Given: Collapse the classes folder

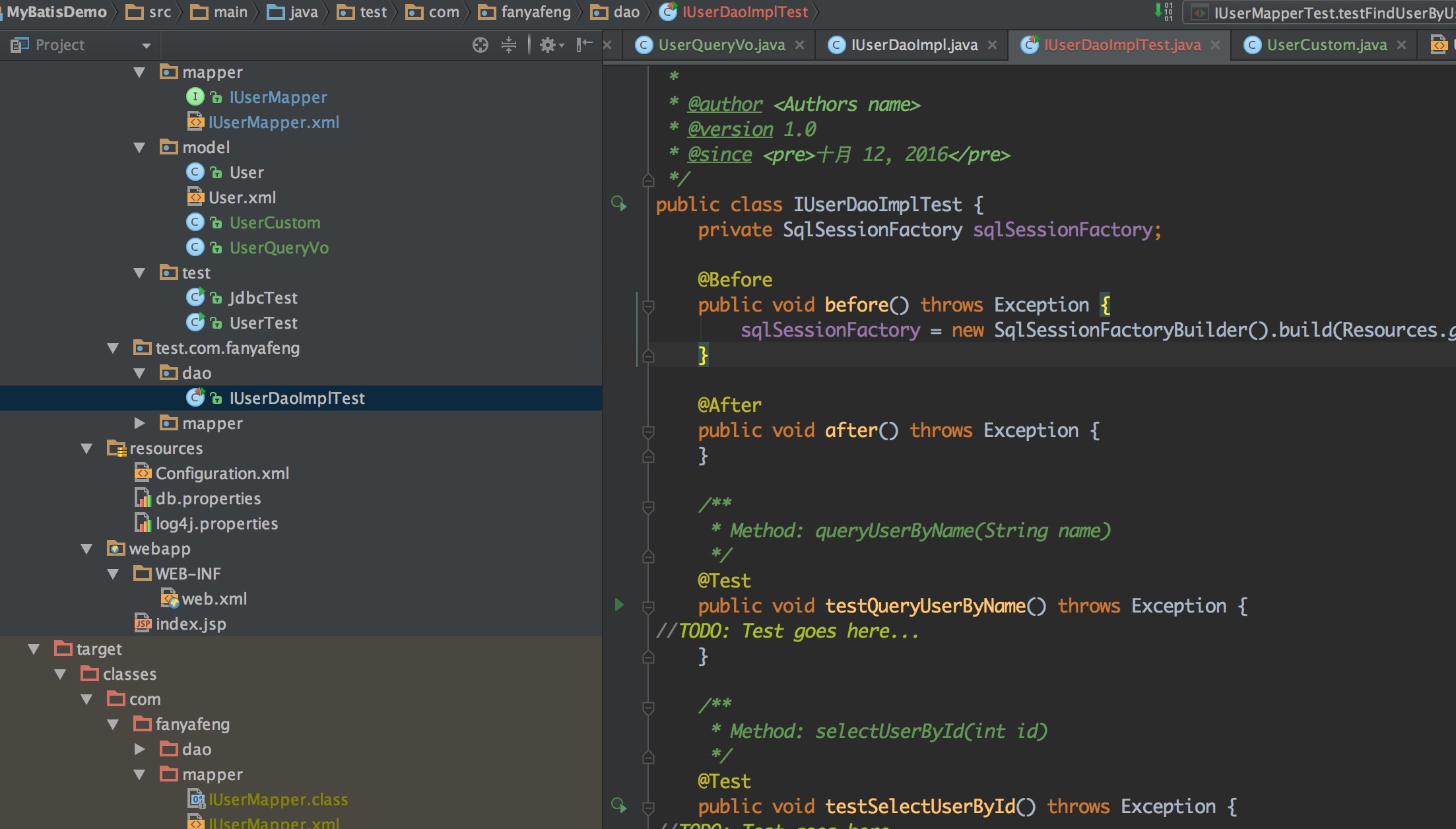Looking at the screenshot, I should click(60, 674).
